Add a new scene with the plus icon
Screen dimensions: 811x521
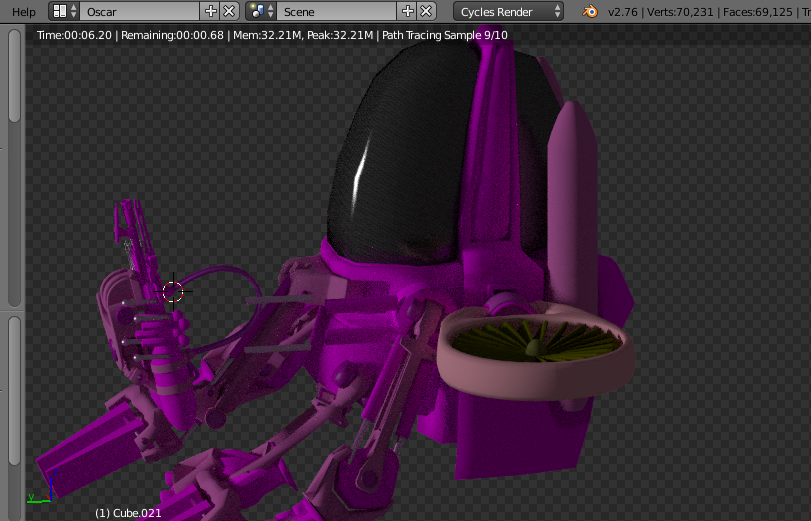pos(407,12)
